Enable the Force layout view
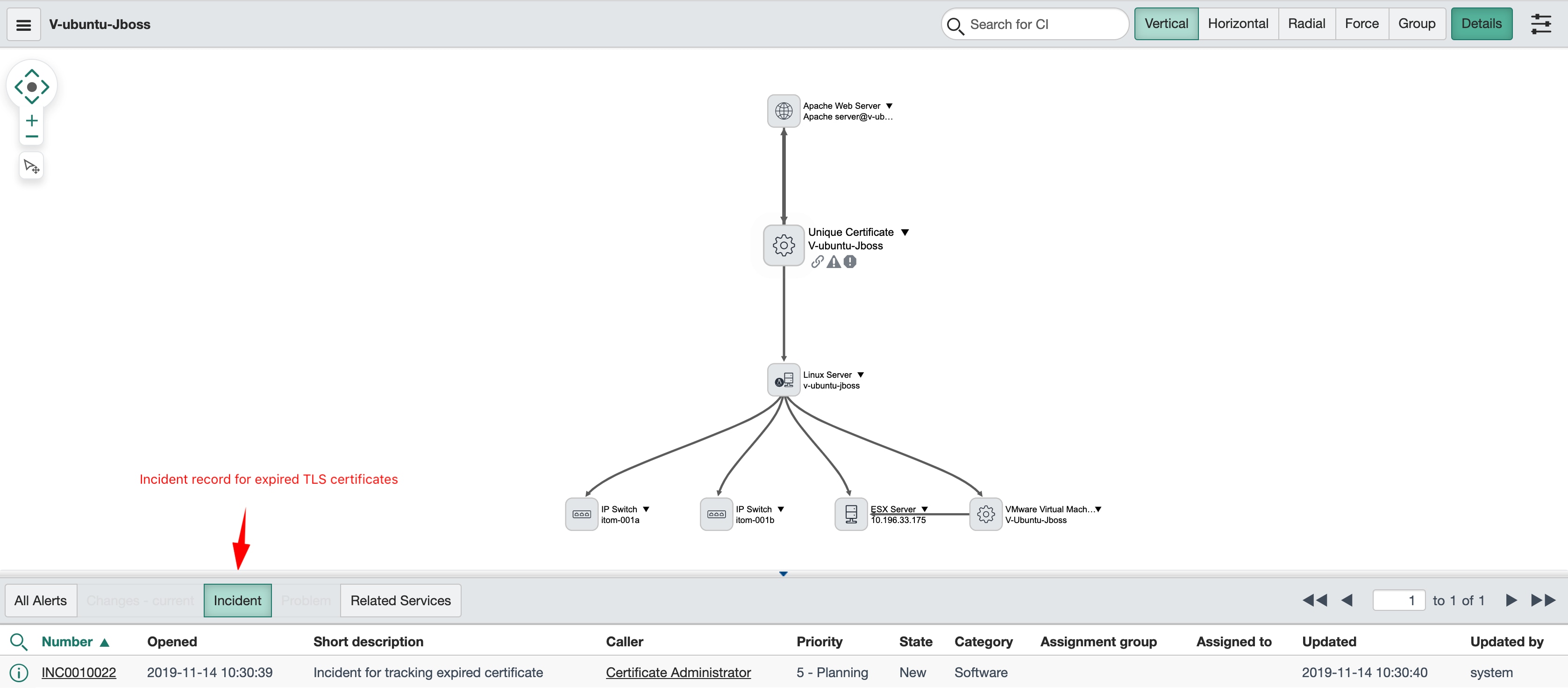Image resolution: width=1568 pixels, height=693 pixels. (1361, 23)
